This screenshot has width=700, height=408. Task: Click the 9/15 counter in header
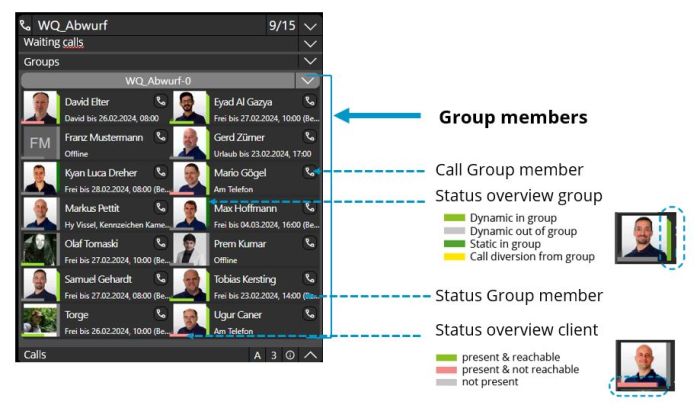(282, 25)
